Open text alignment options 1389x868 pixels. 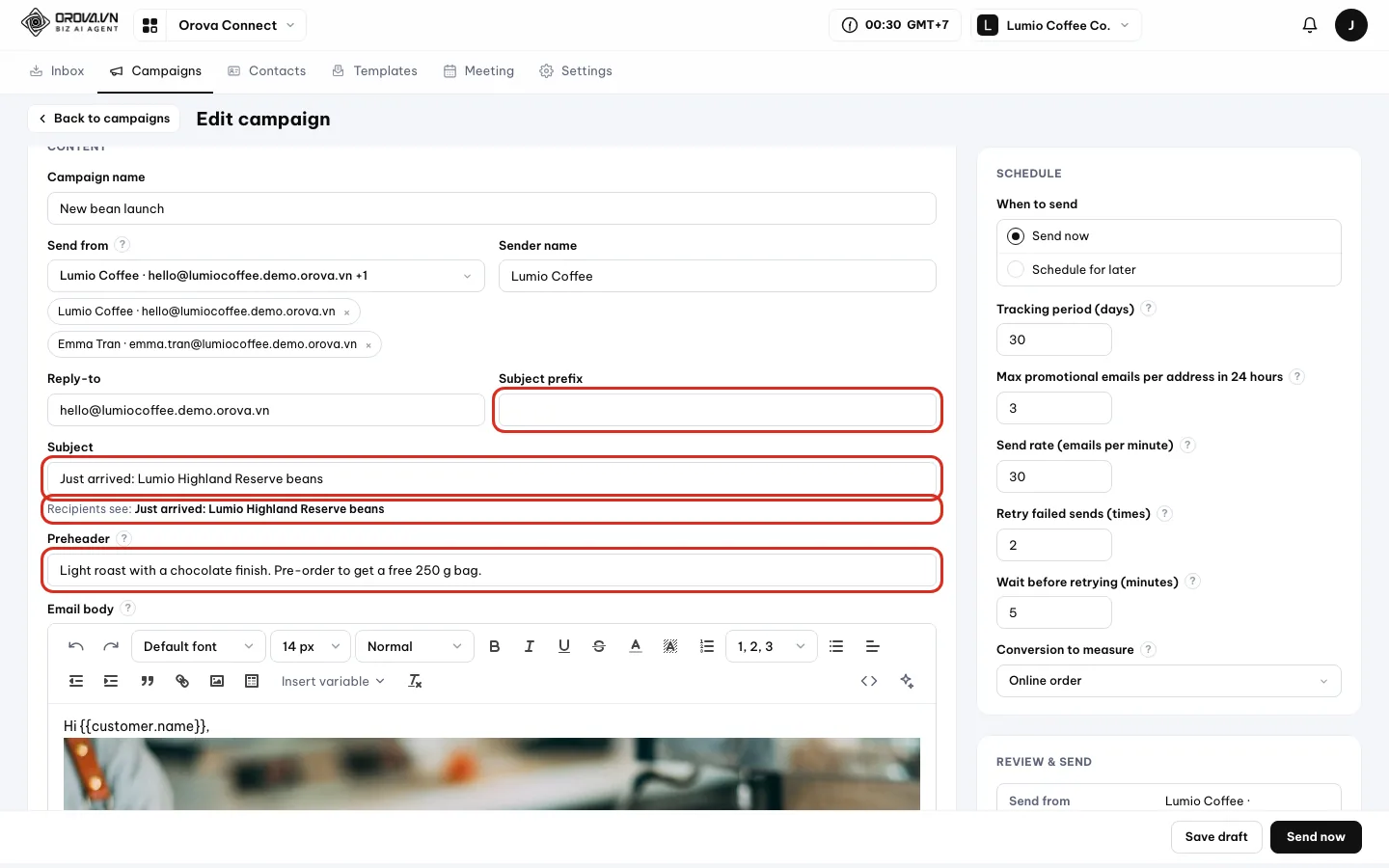tap(872, 646)
